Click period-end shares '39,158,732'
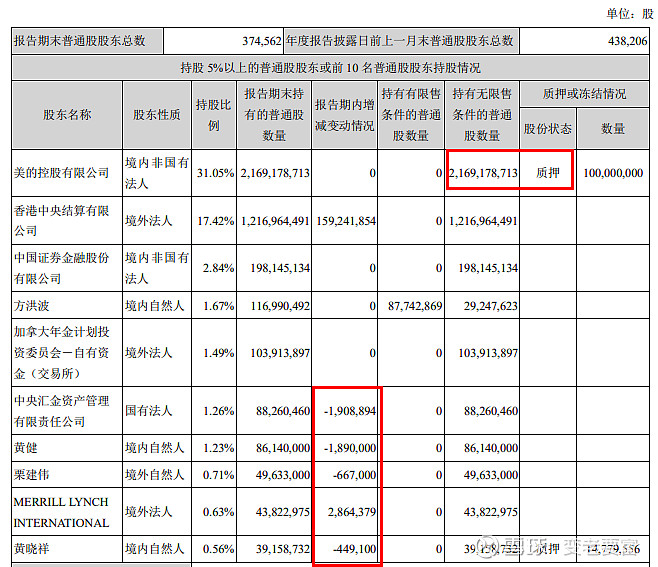 click(x=283, y=549)
